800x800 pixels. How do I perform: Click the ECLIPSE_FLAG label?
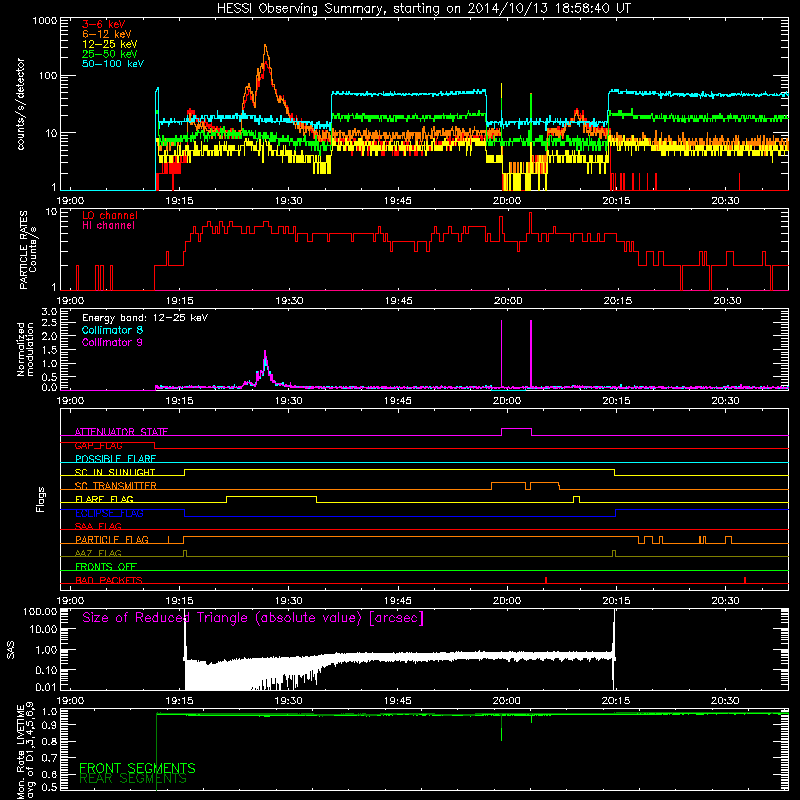[x=109, y=513]
